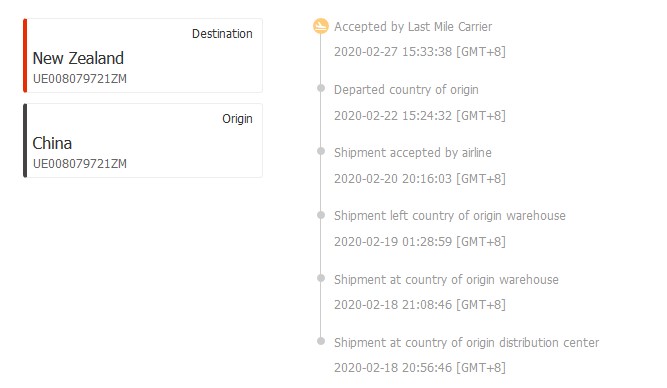Image resolution: width=667 pixels, height=388 pixels.
Task: Click the Shipment left origin warehouse timeline dot
Action: click(x=321, y=215)
